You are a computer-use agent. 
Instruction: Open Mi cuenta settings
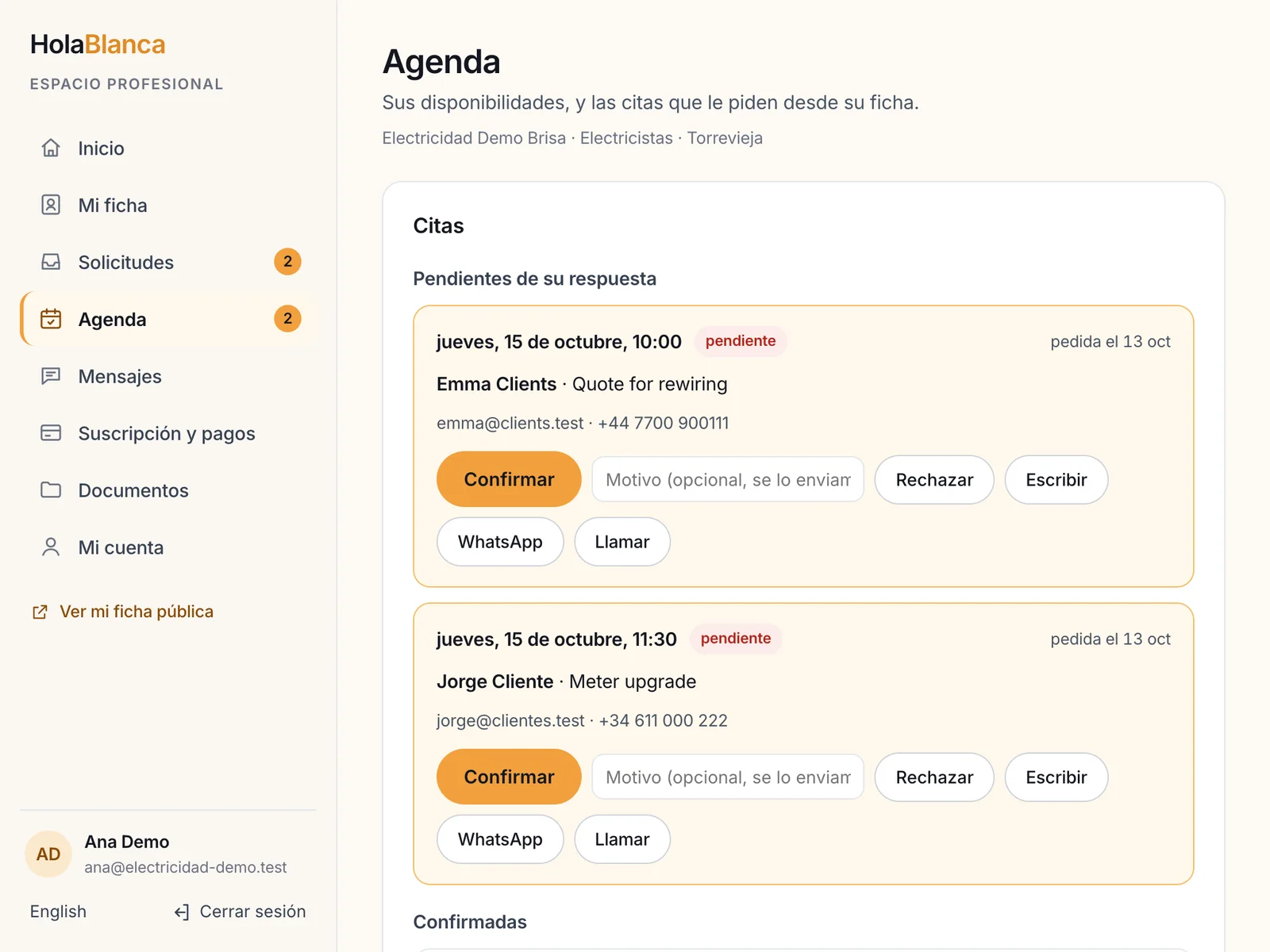click(168, 548)
